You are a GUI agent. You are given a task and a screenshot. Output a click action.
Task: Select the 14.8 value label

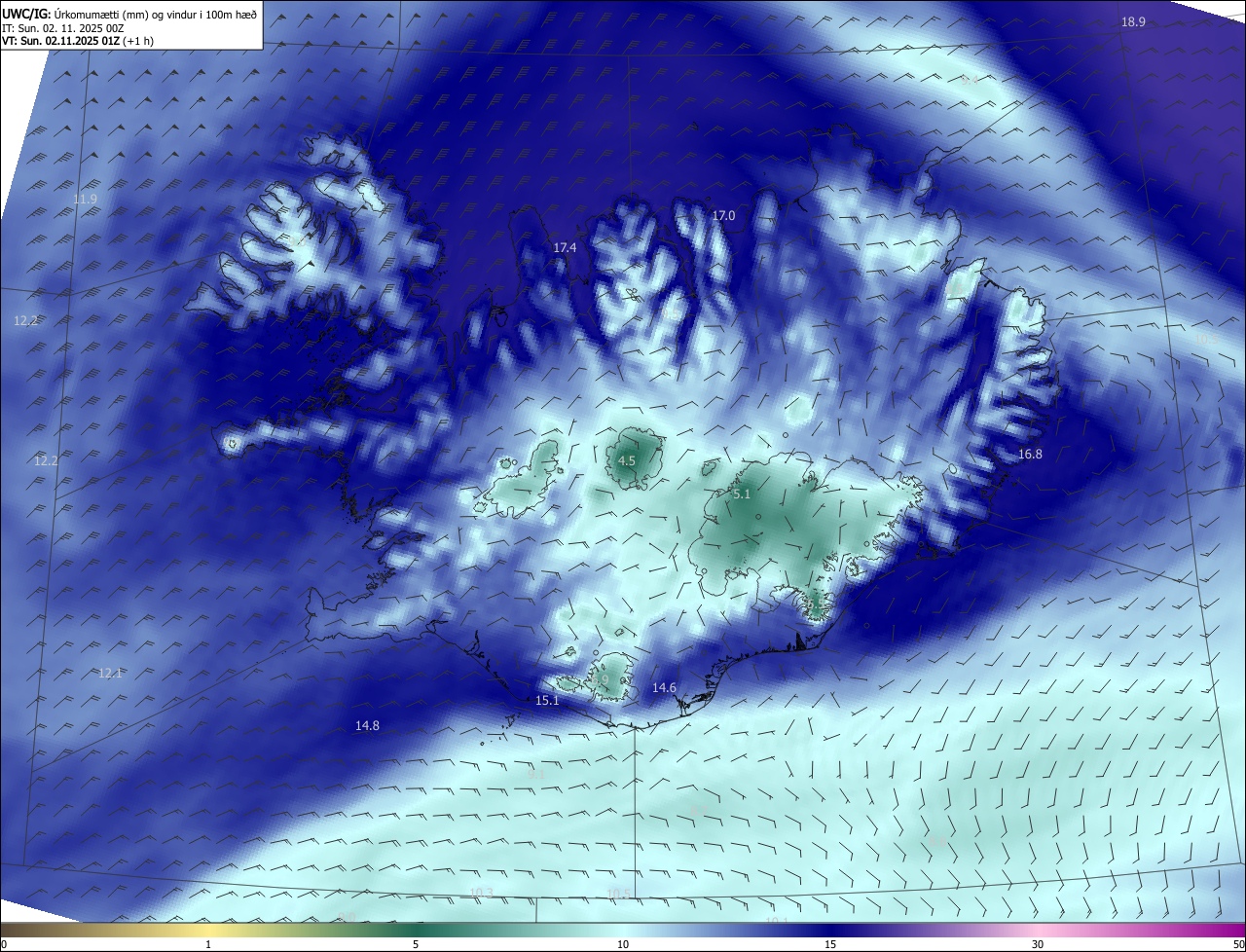pos(367,725)
